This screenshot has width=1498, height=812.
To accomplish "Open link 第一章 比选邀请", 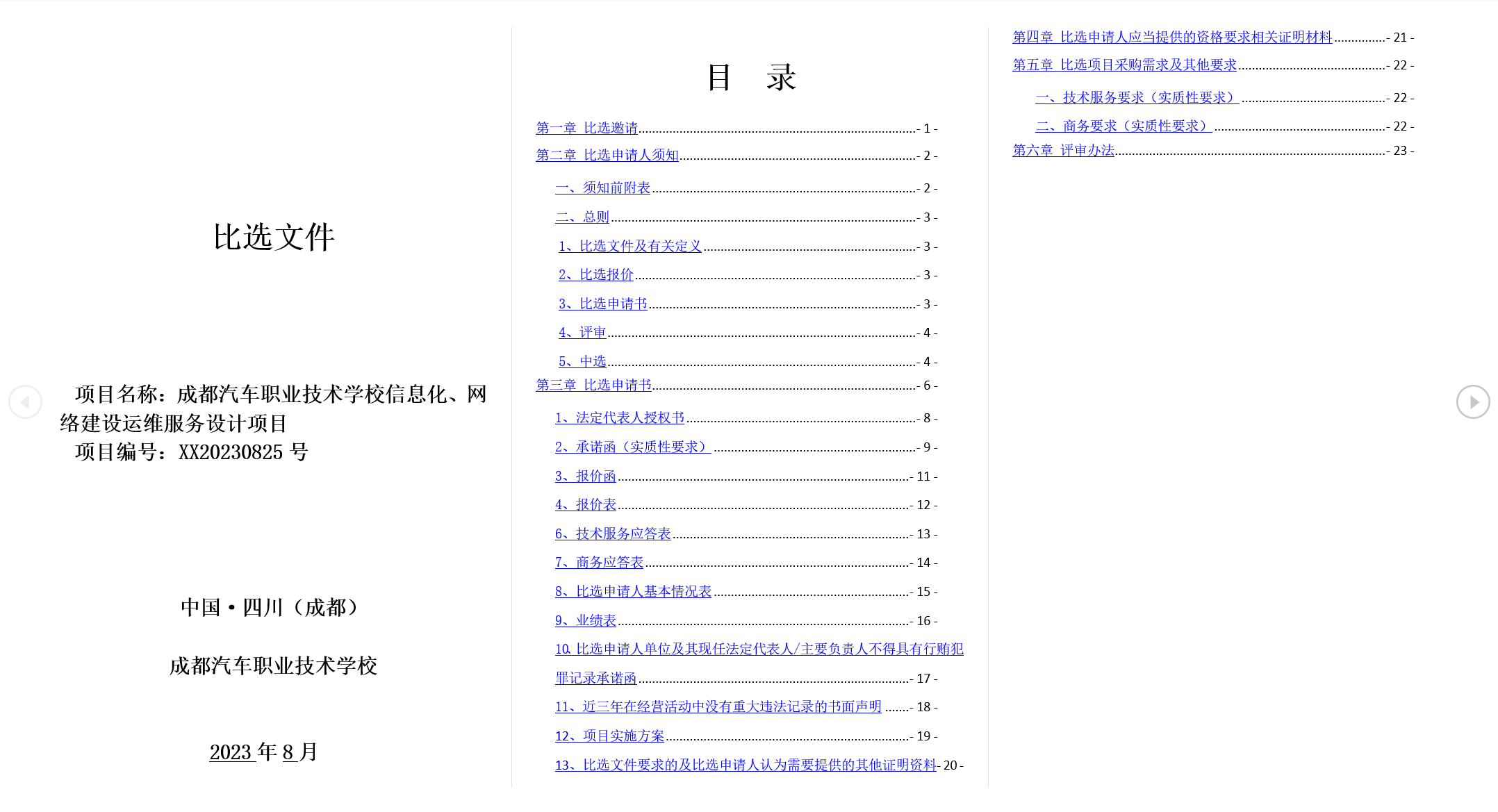I will pyautogui.click(x=587, y=128).
